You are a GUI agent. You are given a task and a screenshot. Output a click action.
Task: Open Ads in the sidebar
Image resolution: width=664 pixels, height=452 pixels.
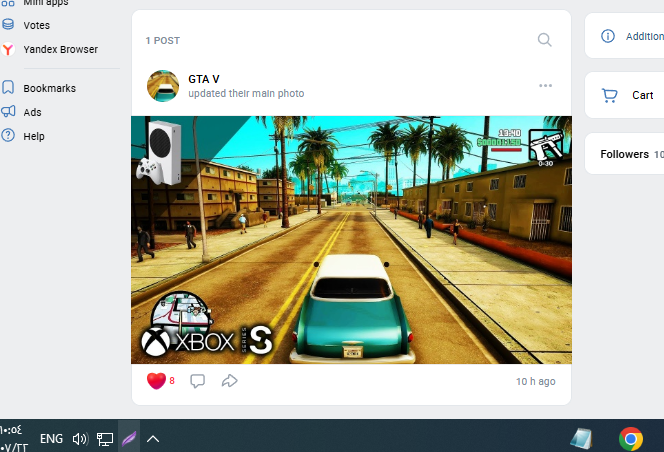point(32,112)
